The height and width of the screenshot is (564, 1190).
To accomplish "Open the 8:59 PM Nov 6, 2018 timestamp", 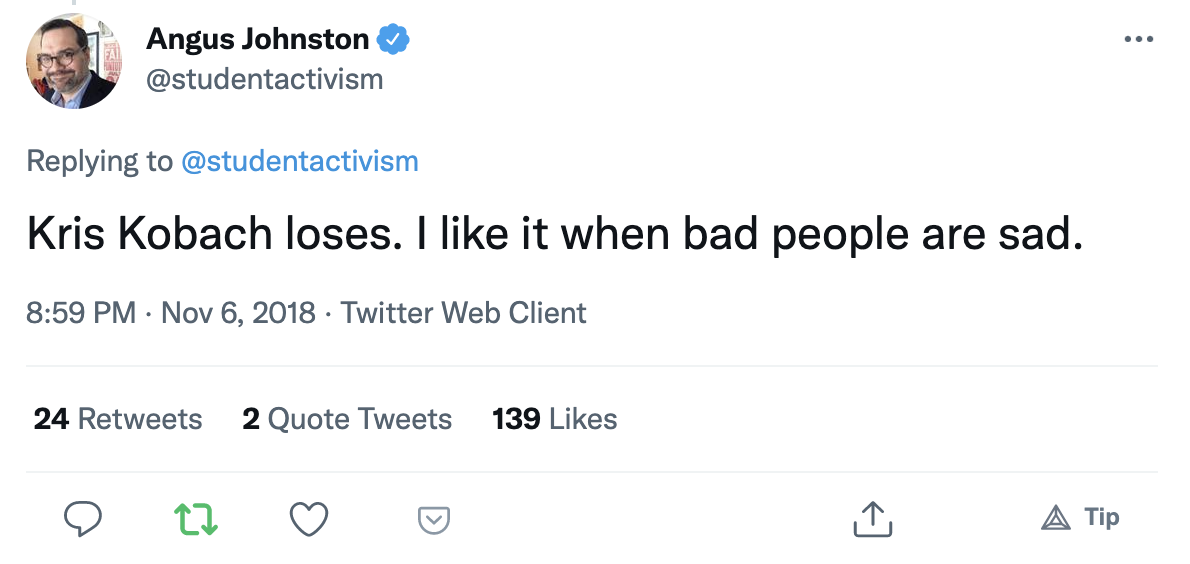I will click(171, 313).
